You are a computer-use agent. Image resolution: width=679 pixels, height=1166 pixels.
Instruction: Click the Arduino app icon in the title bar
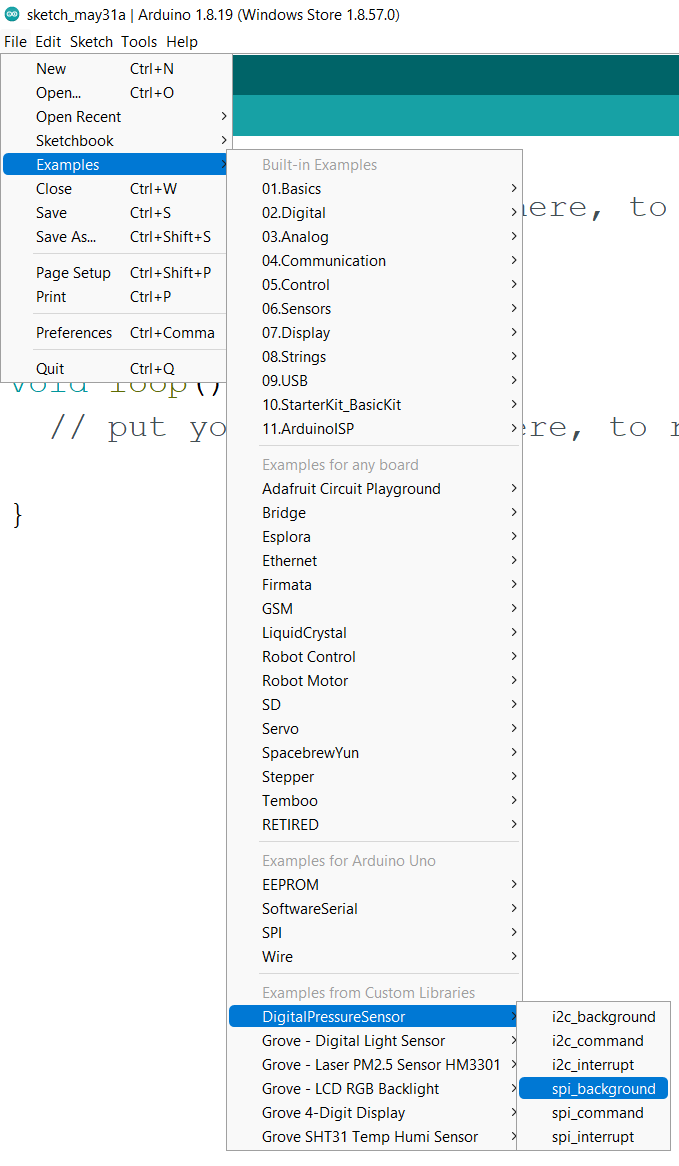pos(12,14)
